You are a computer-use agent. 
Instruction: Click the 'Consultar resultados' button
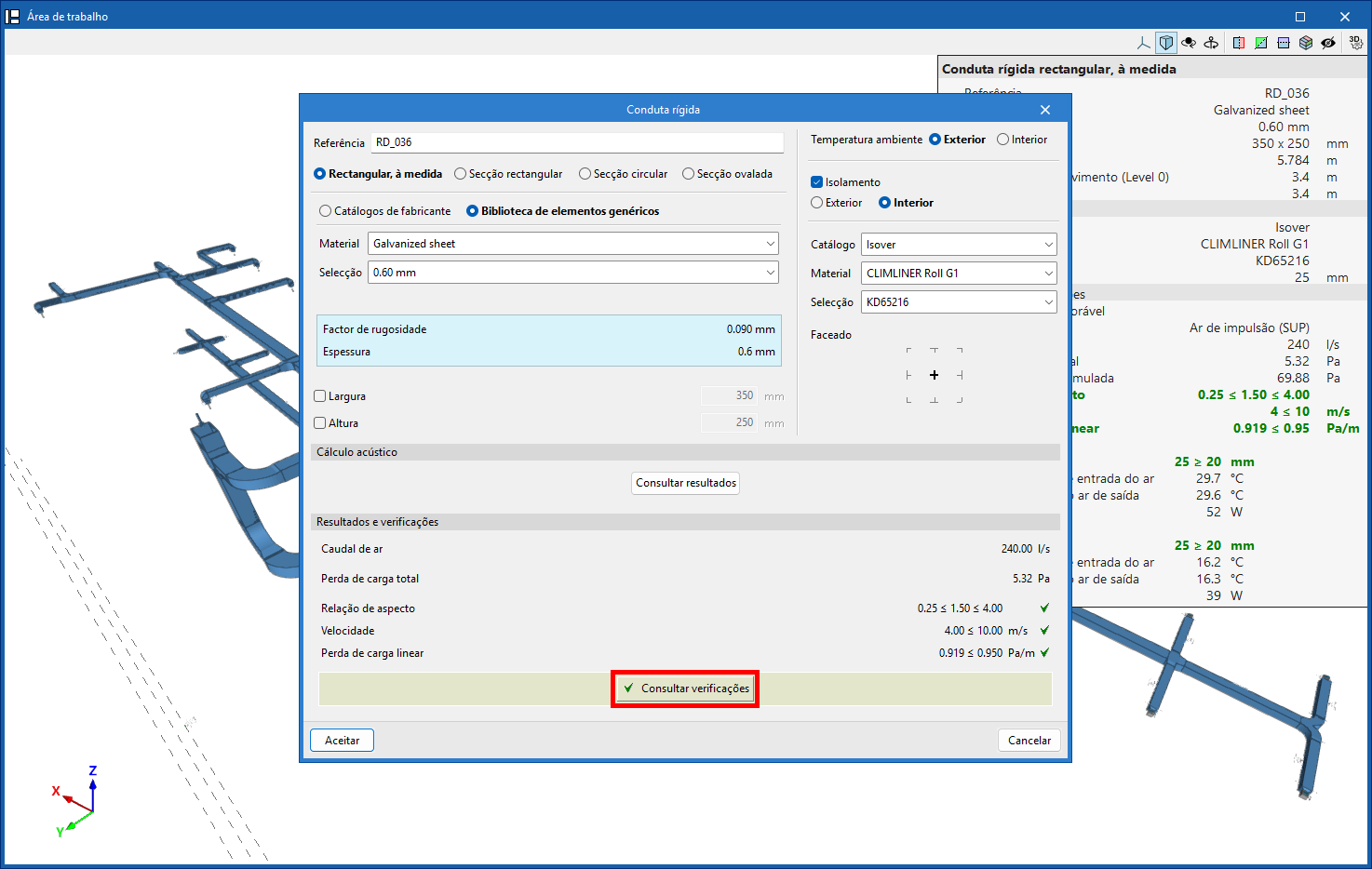(686, 483)
